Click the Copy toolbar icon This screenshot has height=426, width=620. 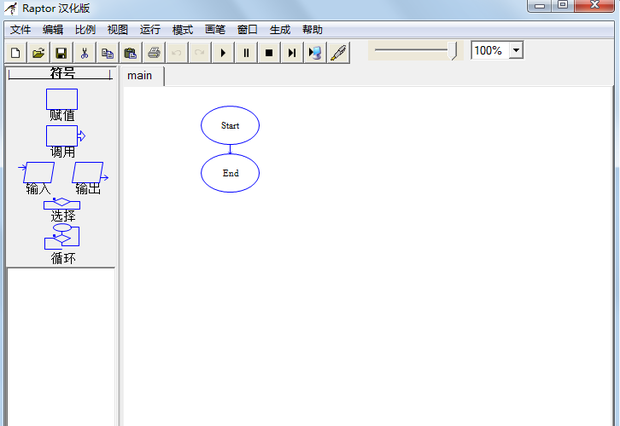pyautogui.click(x=107, y=53)
